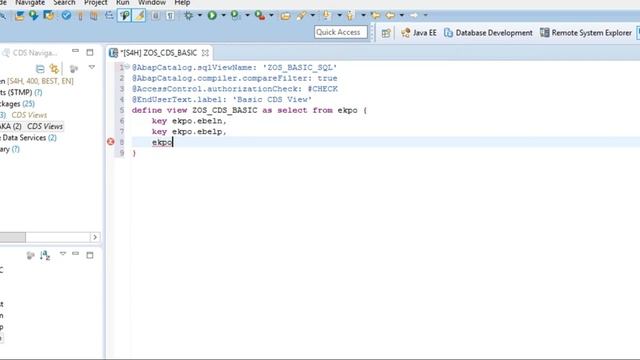Click Collapse All in CDS Navigator
Image resolution: width=640 pixels, height=360 pixels.
point(40,68)
